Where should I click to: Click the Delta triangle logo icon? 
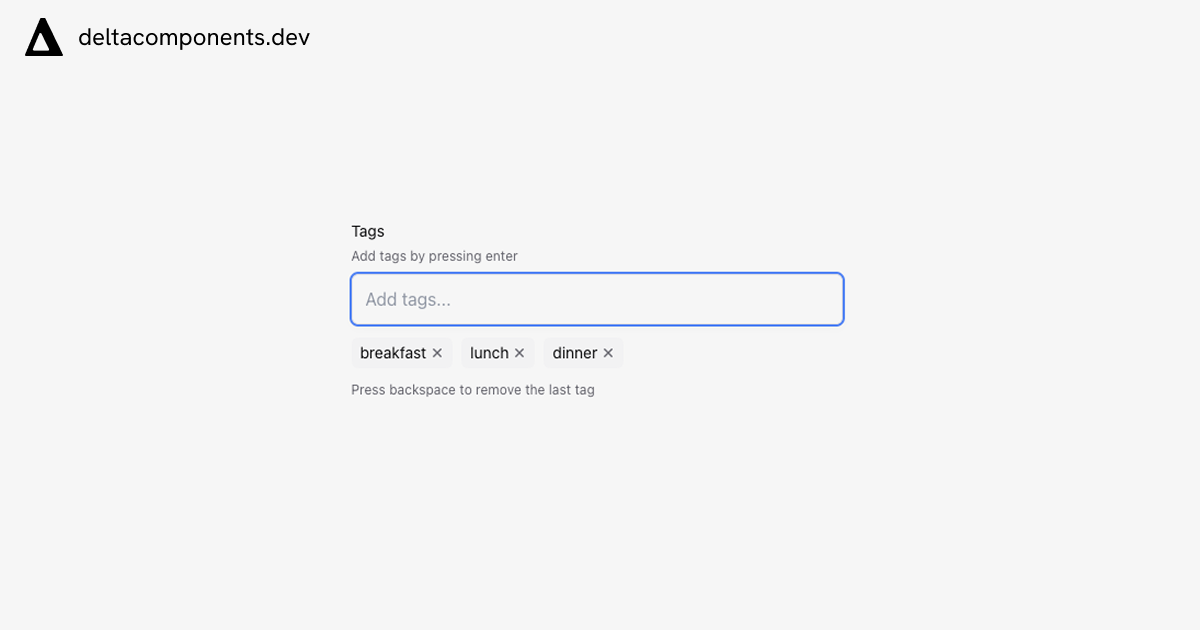click(44, 38)
